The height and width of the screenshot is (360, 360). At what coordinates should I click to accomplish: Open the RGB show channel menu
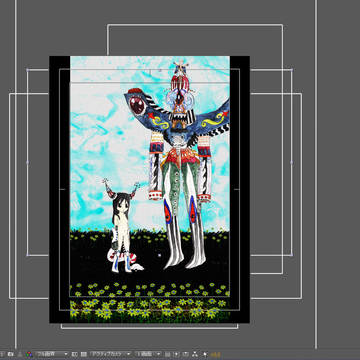coord(29,354)
